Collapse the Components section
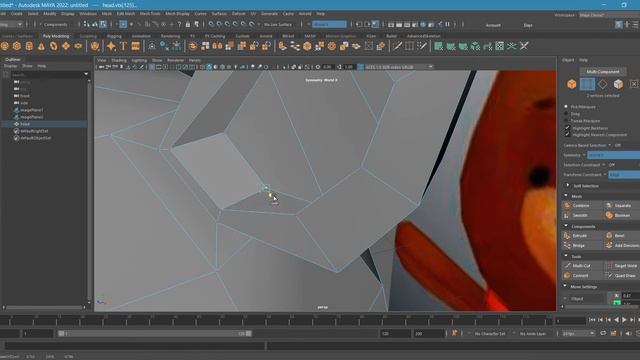Screen dimensions: 640x360 point(566,226)
